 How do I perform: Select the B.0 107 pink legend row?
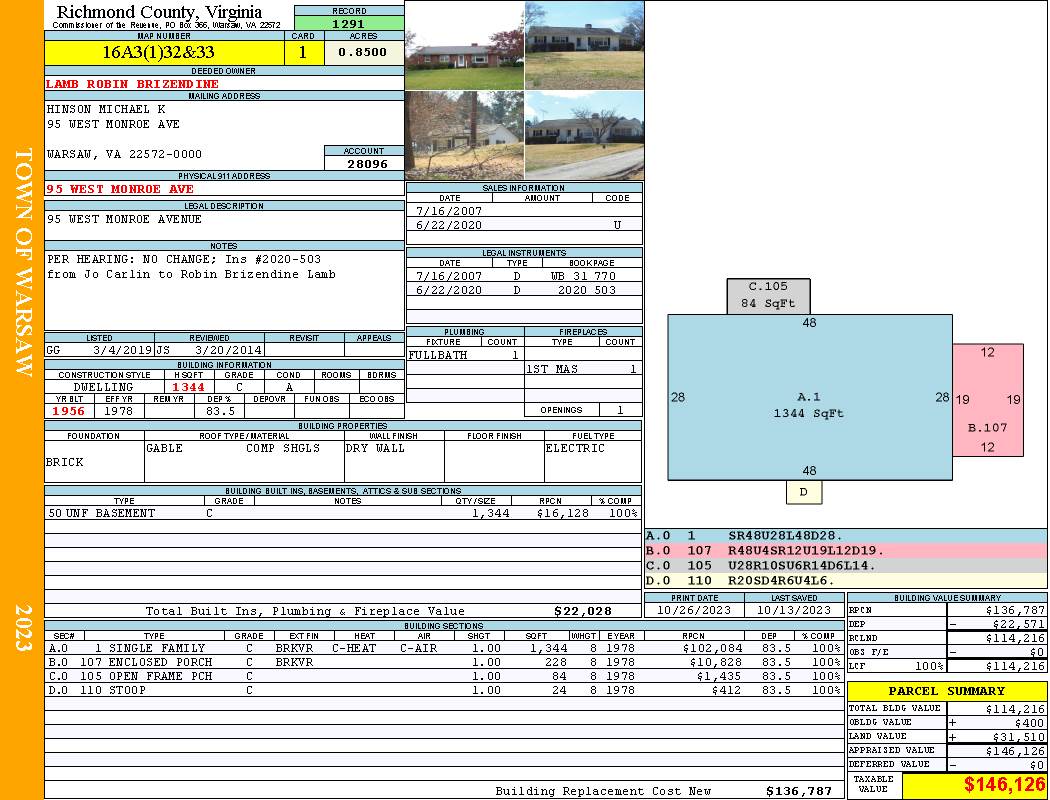[845, 550]
